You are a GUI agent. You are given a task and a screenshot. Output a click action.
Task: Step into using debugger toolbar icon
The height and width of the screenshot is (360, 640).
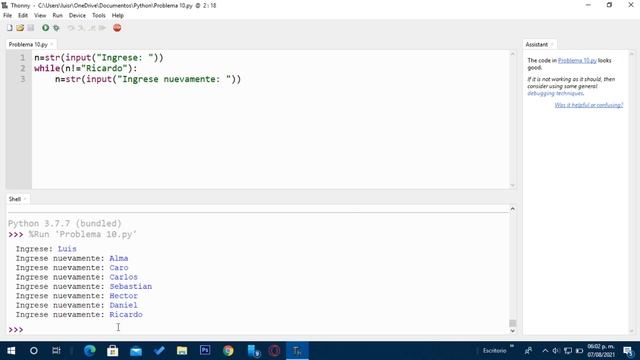81,28
